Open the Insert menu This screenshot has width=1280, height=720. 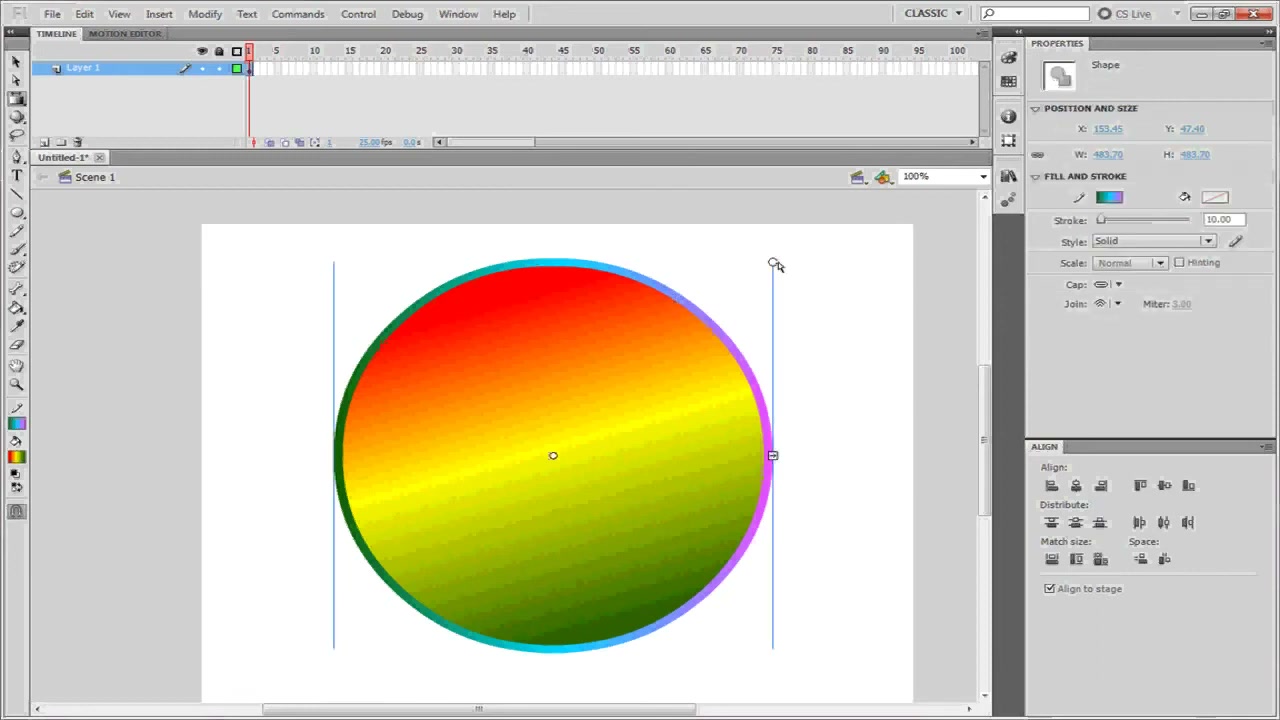(159, 14)
